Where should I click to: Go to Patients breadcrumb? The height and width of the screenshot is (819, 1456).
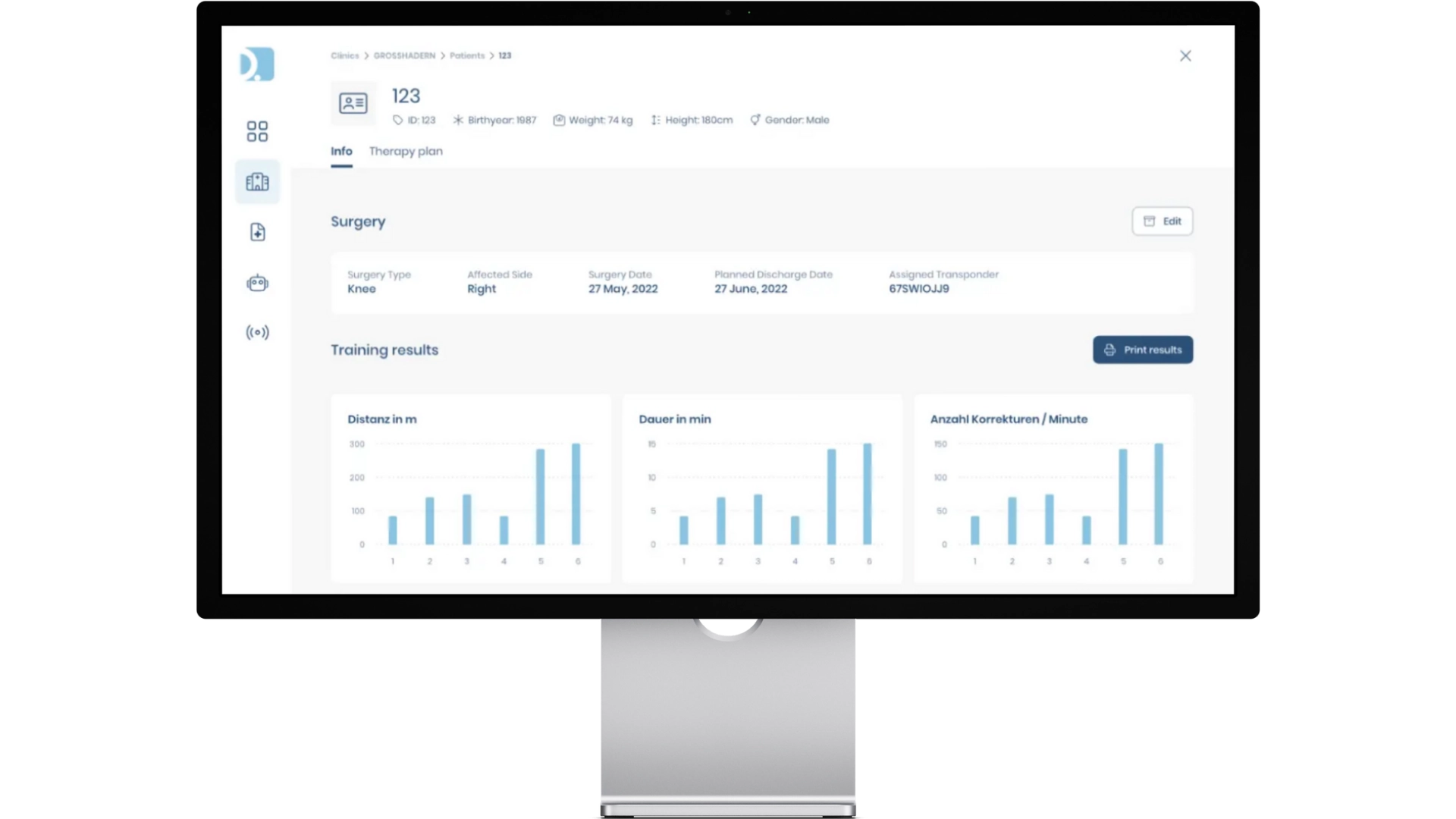467,55
